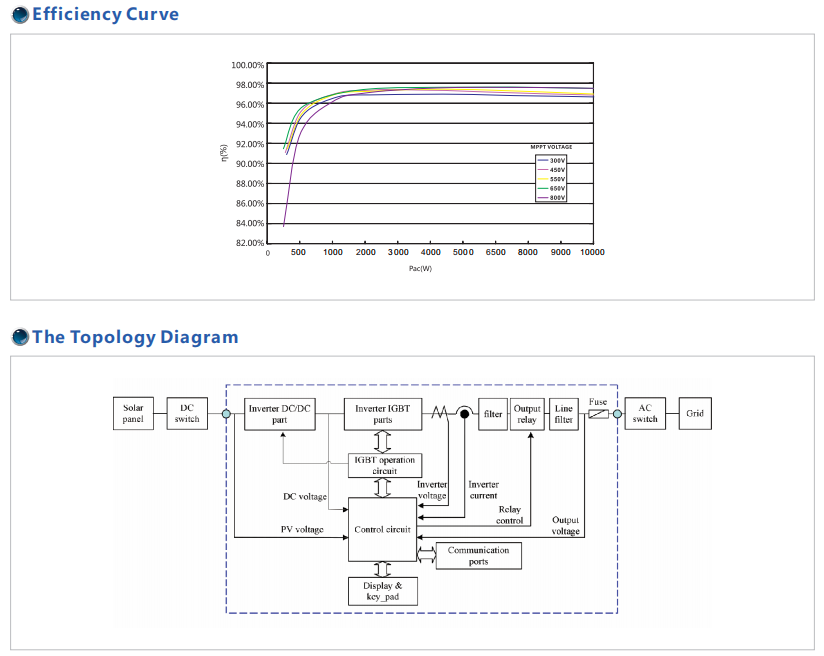The image size is (824, 656).
Task: Click the Grid block
Action: 695,413
